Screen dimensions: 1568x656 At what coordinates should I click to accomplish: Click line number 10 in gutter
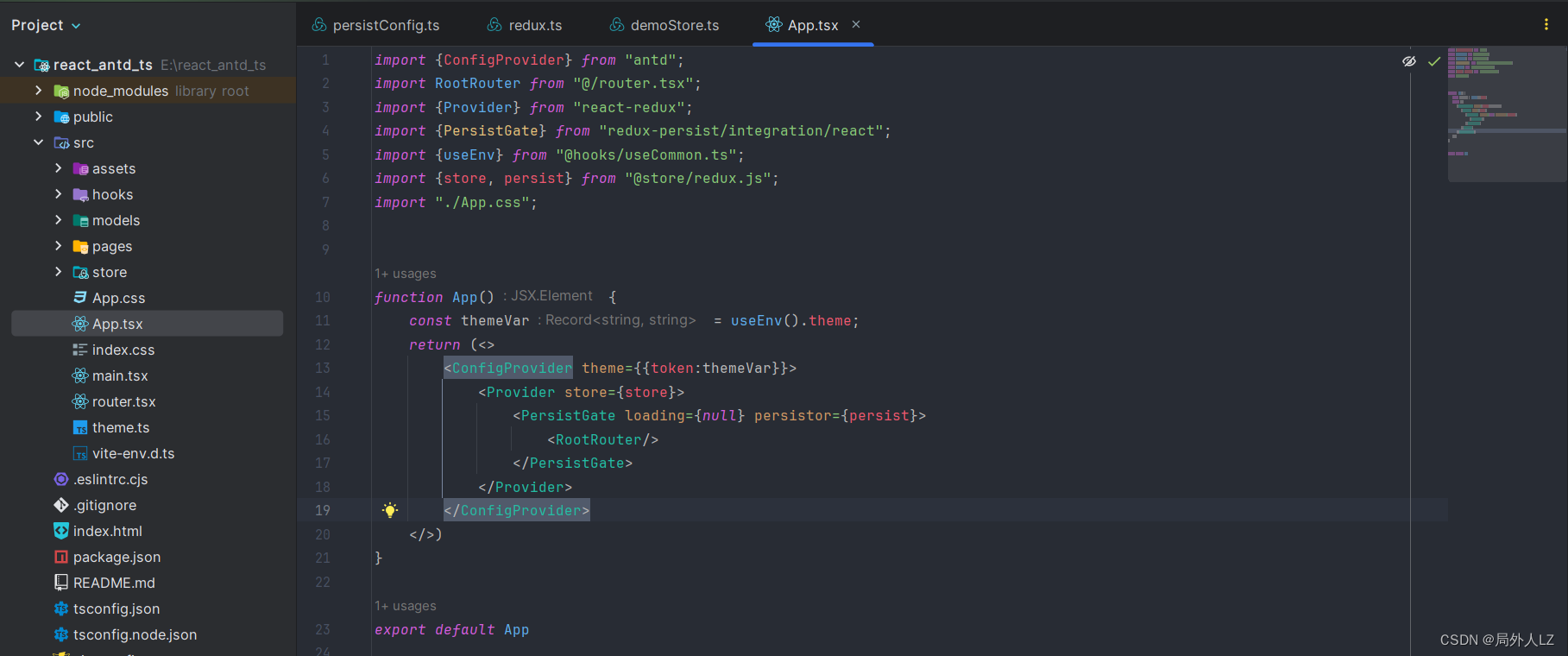323,297
